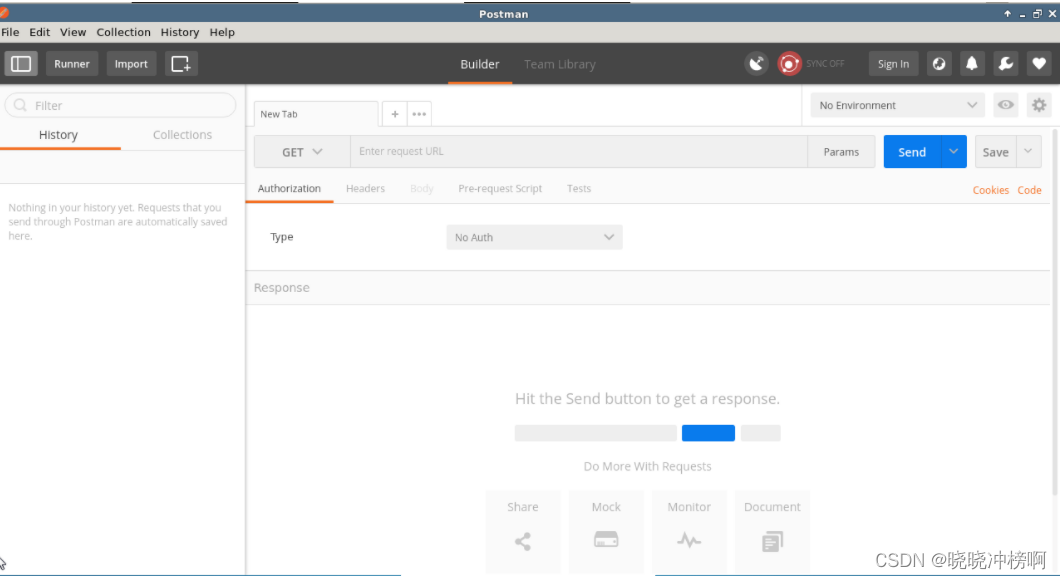Select the Collections sidebar tab
1062x579 pixels.
182,135
